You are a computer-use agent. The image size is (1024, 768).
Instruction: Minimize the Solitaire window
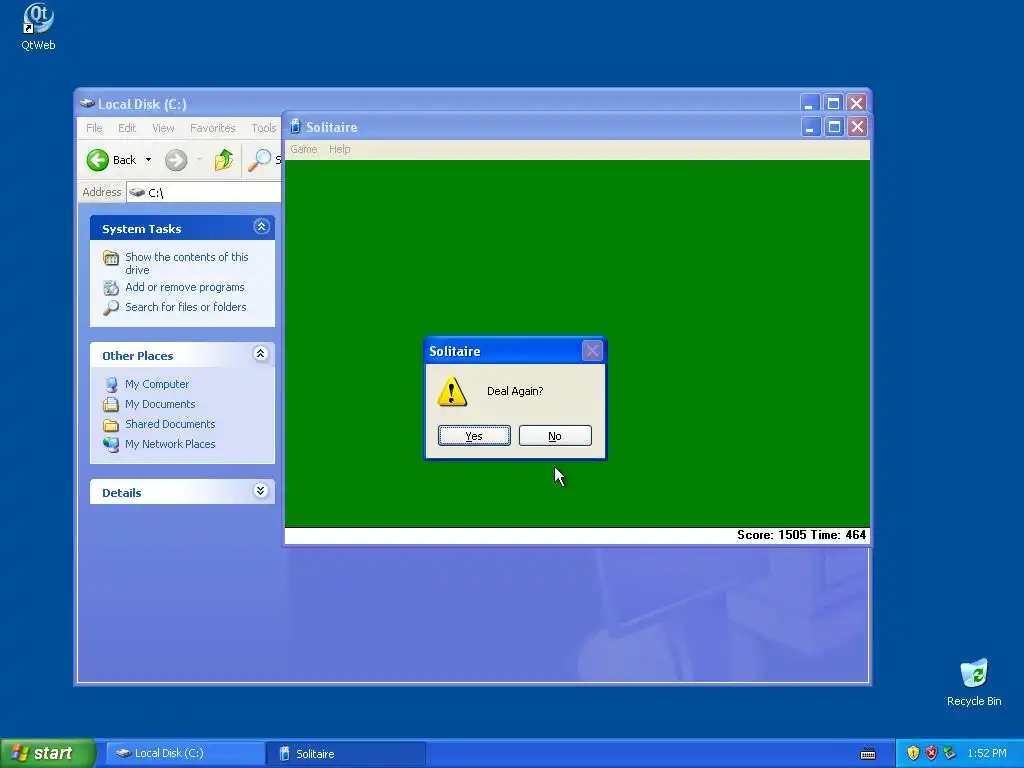(x=810, y=127)
